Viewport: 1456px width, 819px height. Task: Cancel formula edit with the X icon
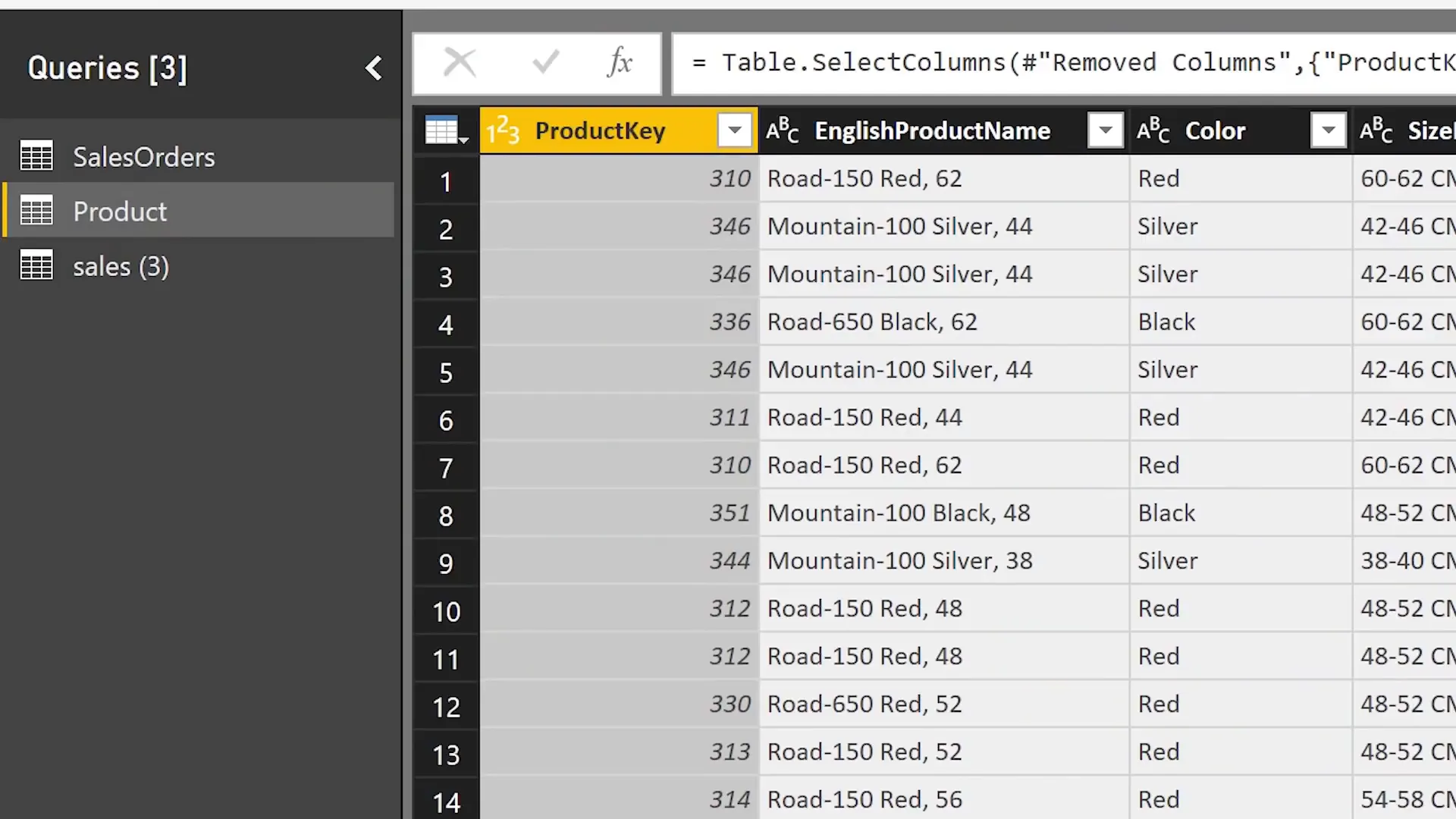pyautogui.click(x=460, y=63)
